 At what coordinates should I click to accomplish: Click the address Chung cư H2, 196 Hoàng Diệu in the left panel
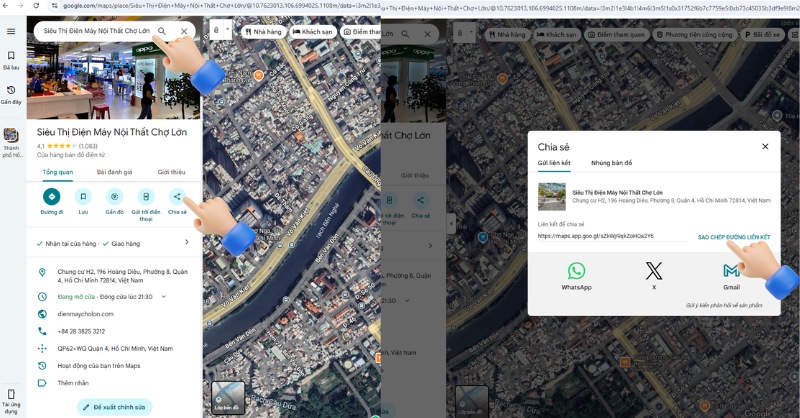click(x=122, y=276)
